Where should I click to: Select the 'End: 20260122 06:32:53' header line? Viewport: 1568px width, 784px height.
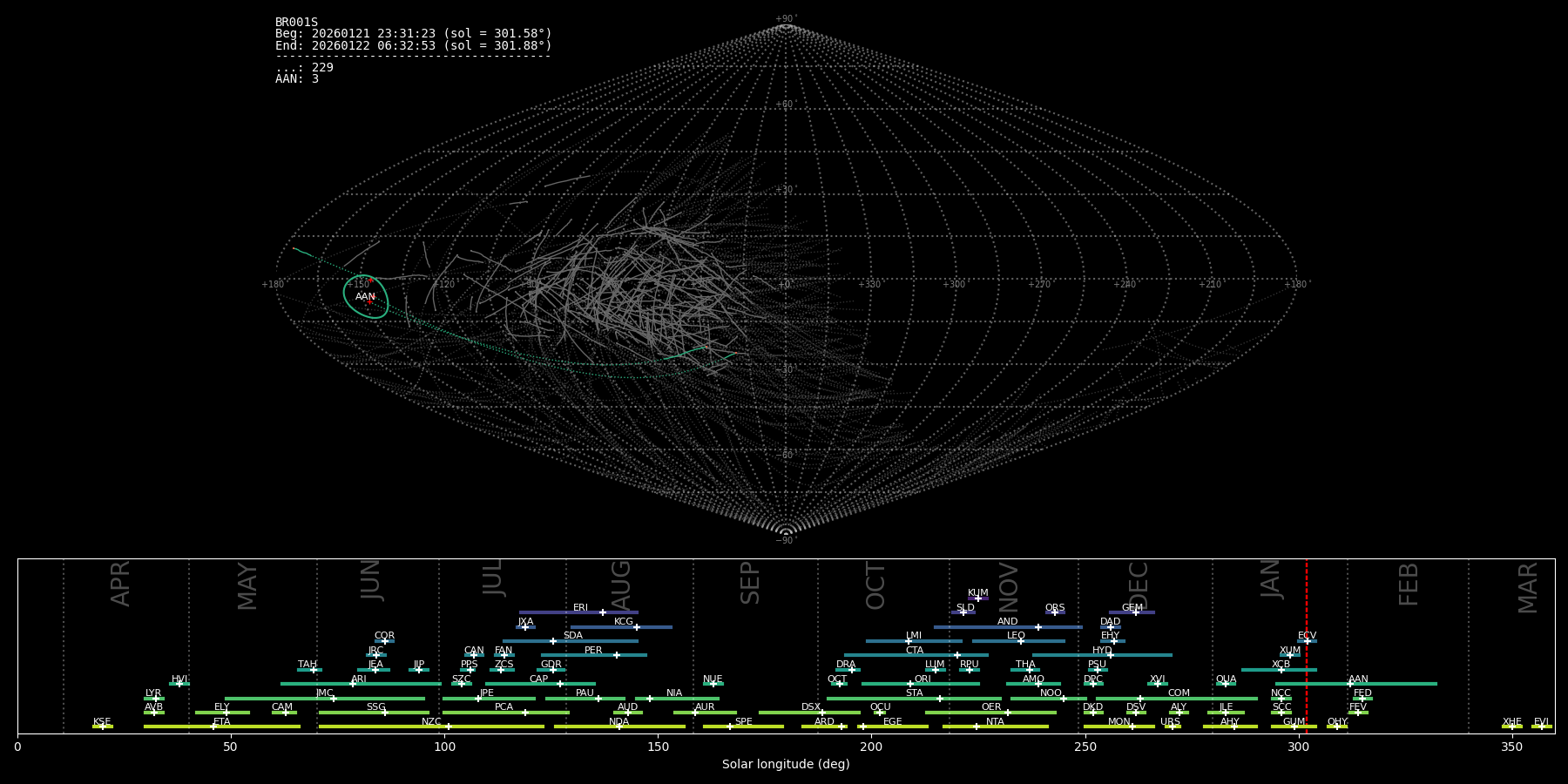[414, 46]
